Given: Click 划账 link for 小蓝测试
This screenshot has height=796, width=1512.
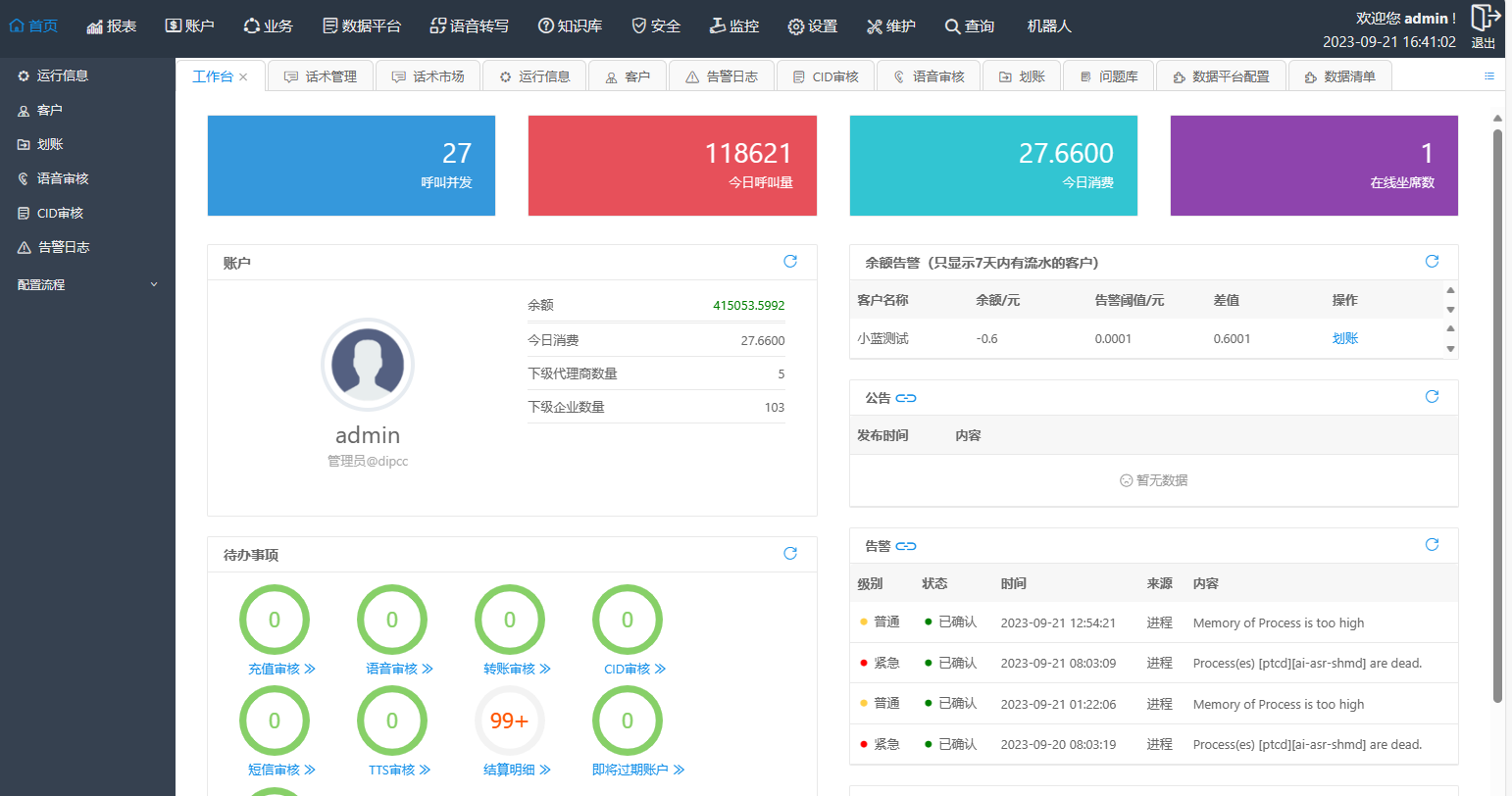Looking at the screenshot, I should pos(1345,338).
